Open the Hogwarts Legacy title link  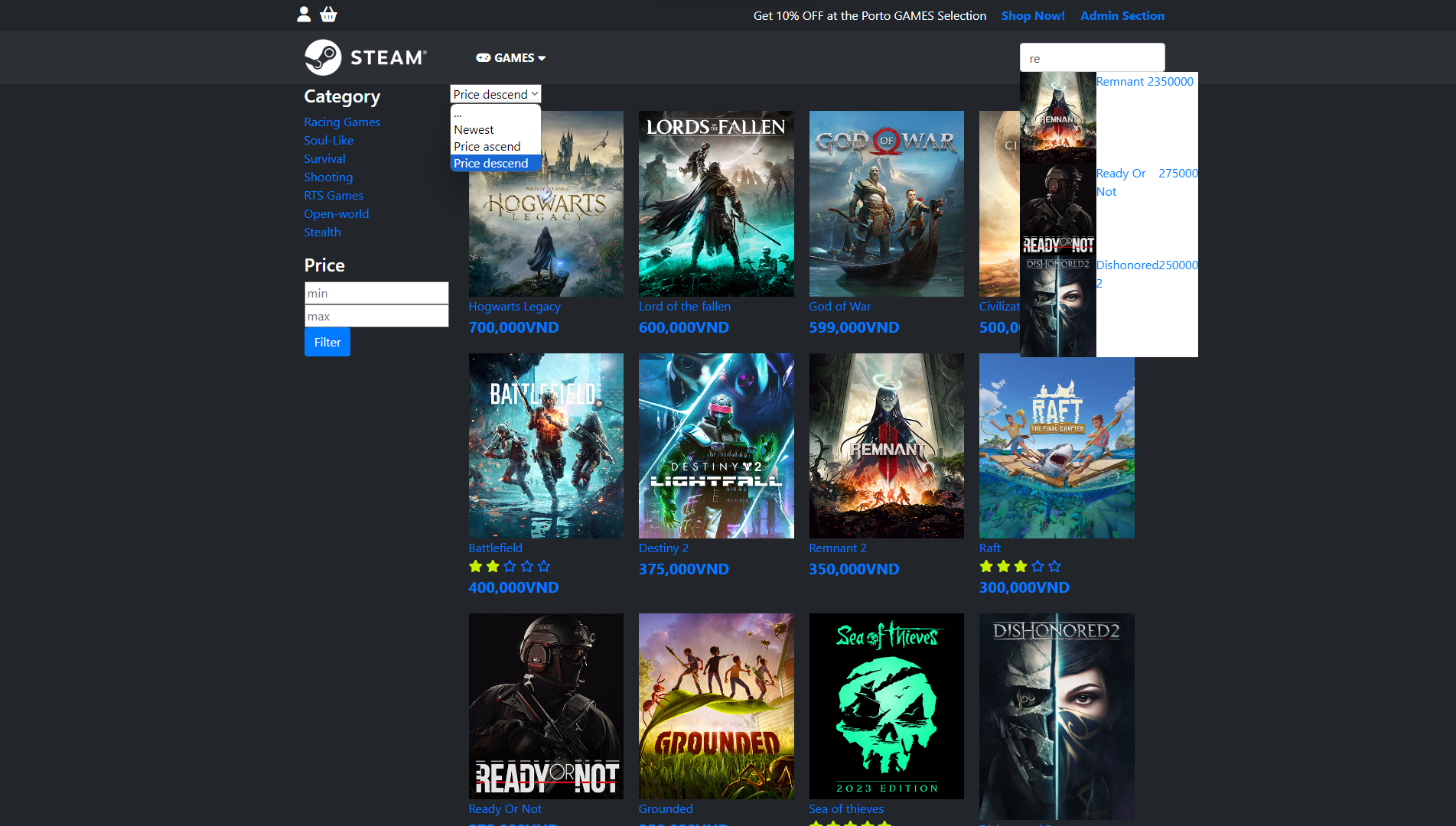[x=514, y=307]
